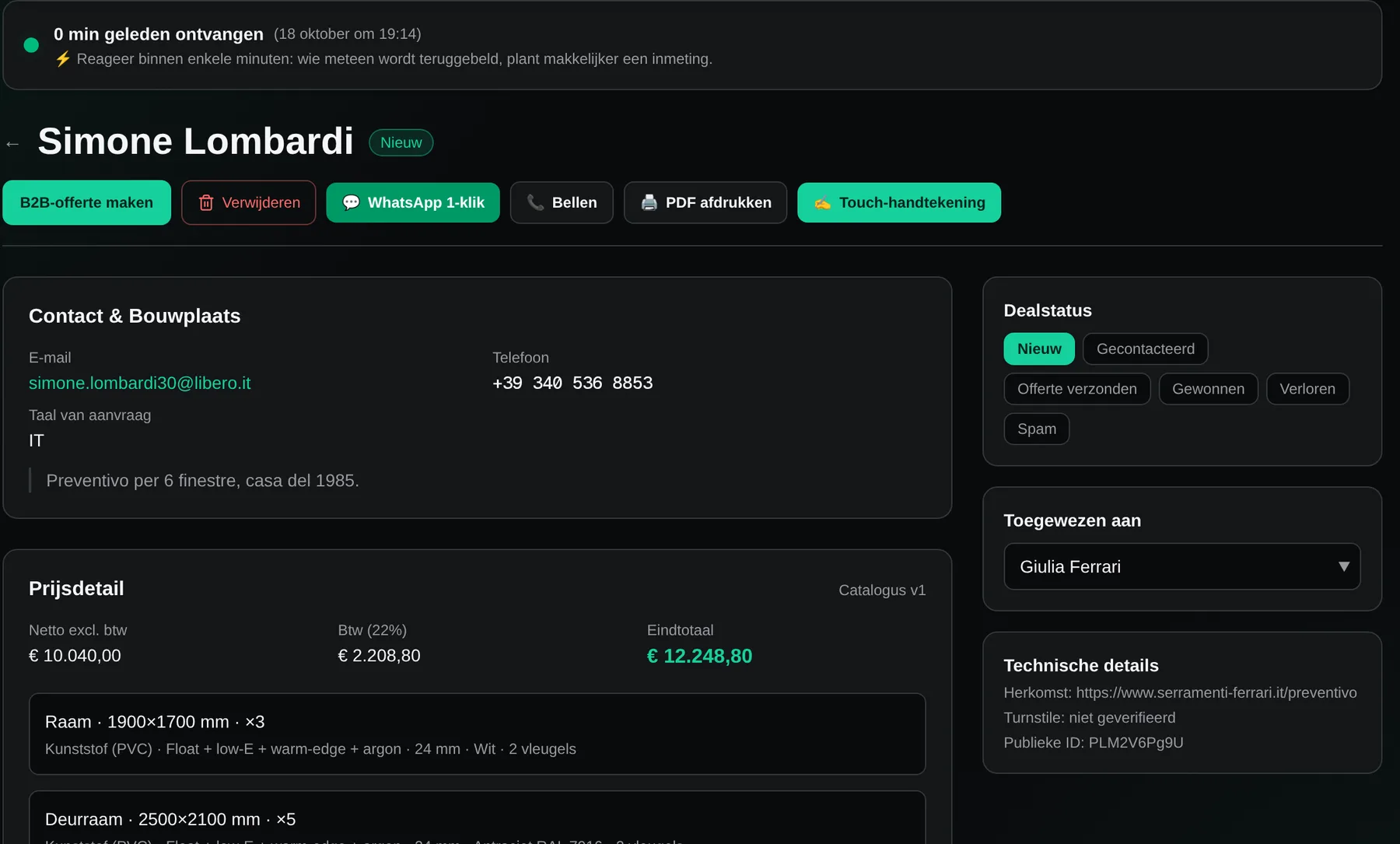Click 'Turnstile: niet geverifieerd' text
1400x844 pixels.
[1090, 718]
